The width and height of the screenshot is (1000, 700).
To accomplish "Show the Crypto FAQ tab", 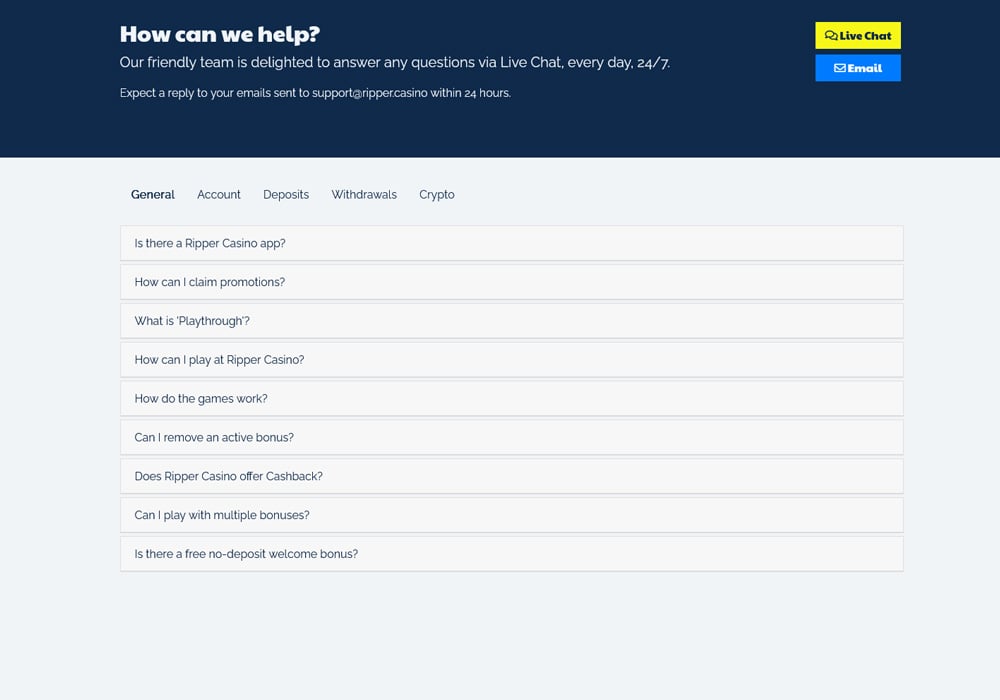I will 437,194.
